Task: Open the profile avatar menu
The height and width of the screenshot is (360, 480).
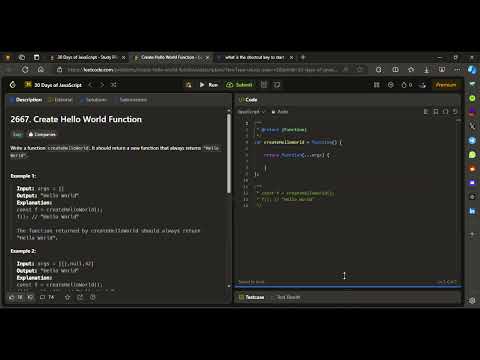Action: [x=422, y=85]
